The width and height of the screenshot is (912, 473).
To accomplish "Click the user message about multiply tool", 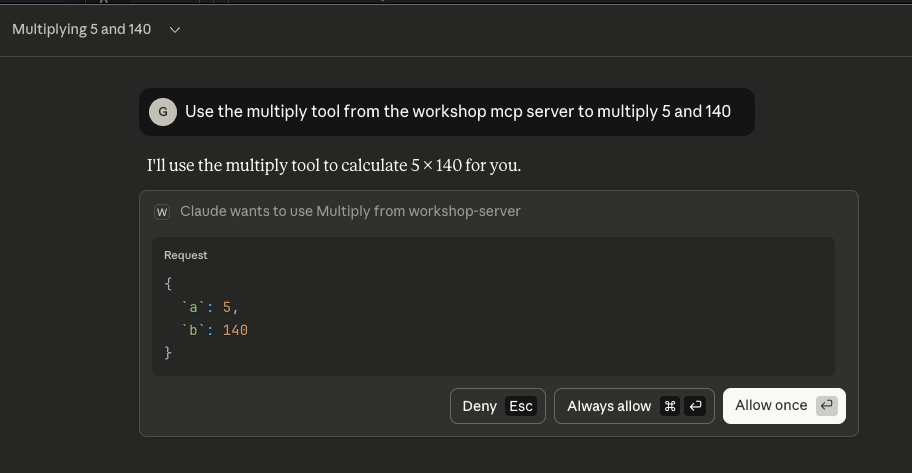I will coord(457,112).
